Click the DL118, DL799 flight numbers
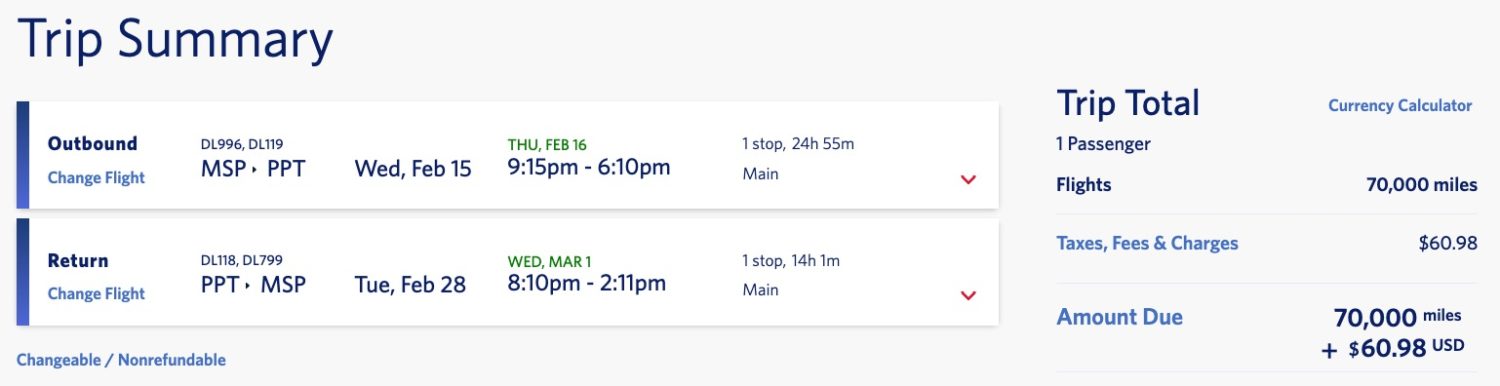 point(242,260)
